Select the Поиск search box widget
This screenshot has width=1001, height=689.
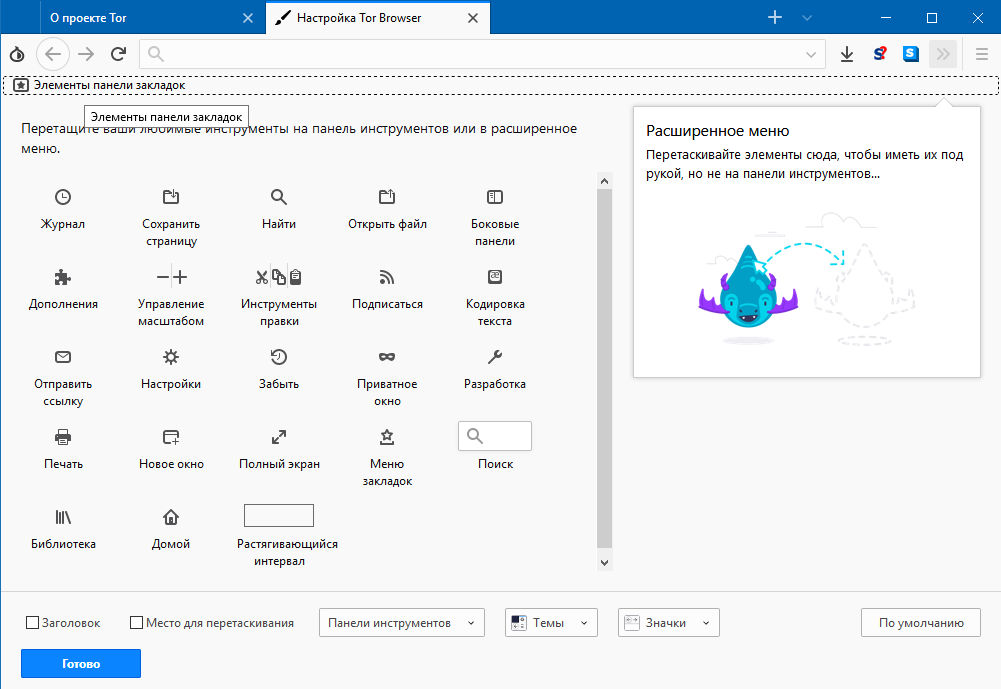click(x=495, y=436)
